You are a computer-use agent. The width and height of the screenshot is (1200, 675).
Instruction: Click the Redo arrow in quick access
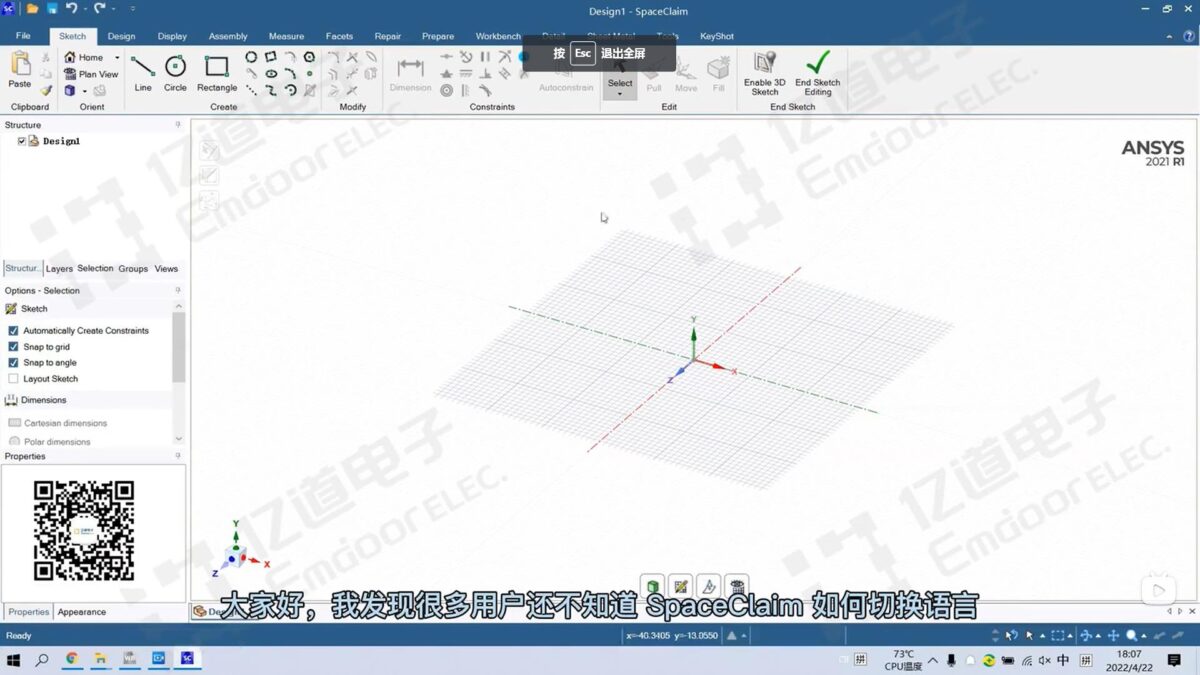[x=100, y=8]
